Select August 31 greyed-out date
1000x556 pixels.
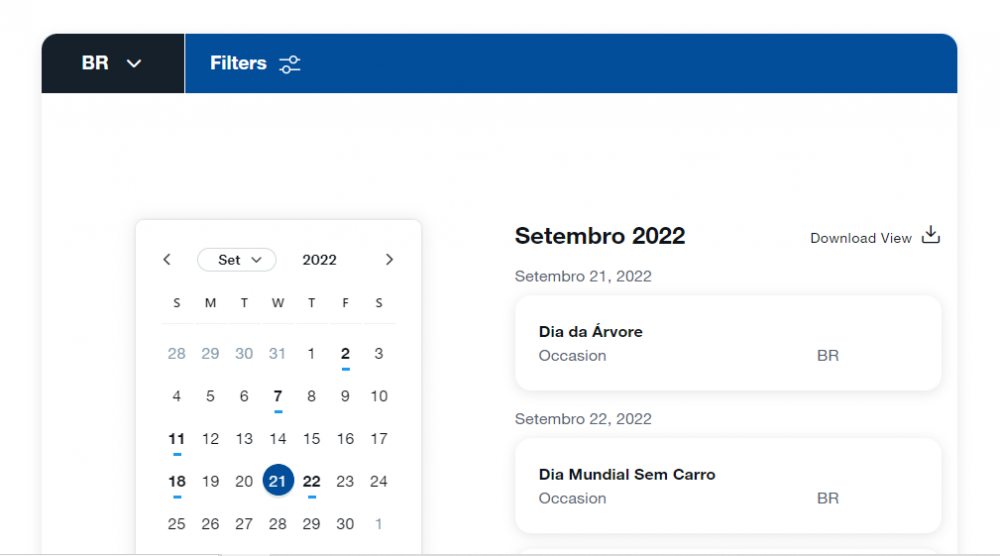click(278, 353)
